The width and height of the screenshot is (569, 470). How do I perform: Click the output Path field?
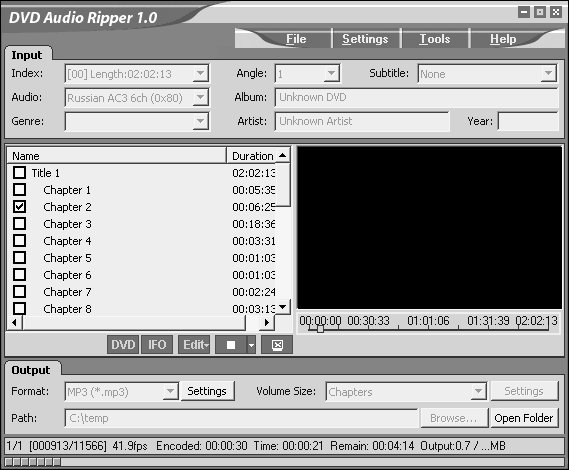click(x=241, y=418)
